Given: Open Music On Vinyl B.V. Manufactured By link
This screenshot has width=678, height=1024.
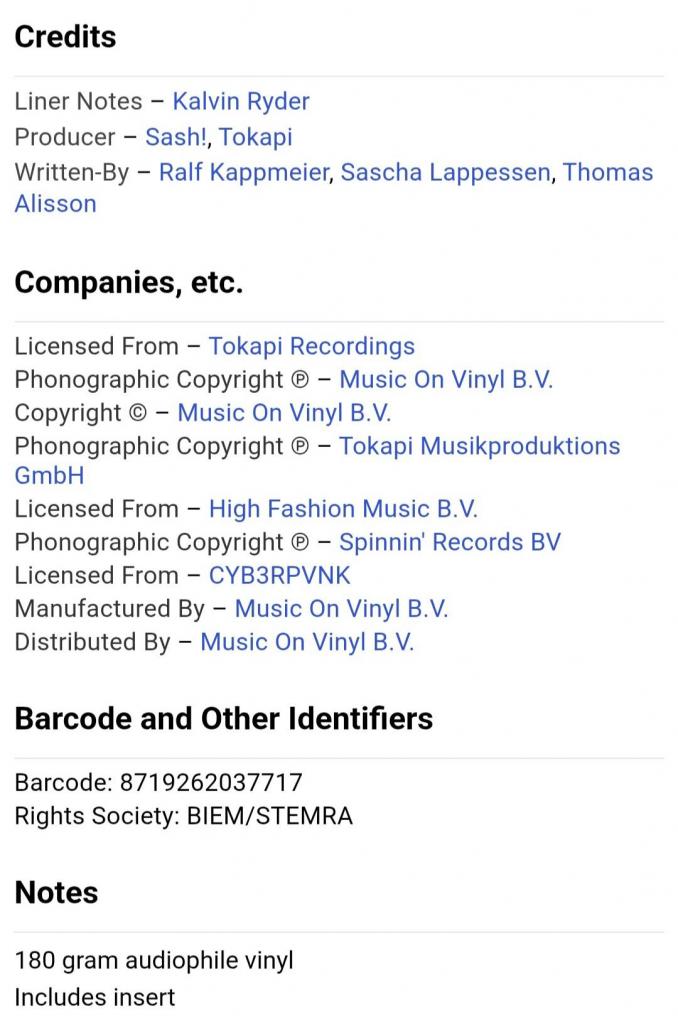Looking at the screenshot, I should [342, 609].
